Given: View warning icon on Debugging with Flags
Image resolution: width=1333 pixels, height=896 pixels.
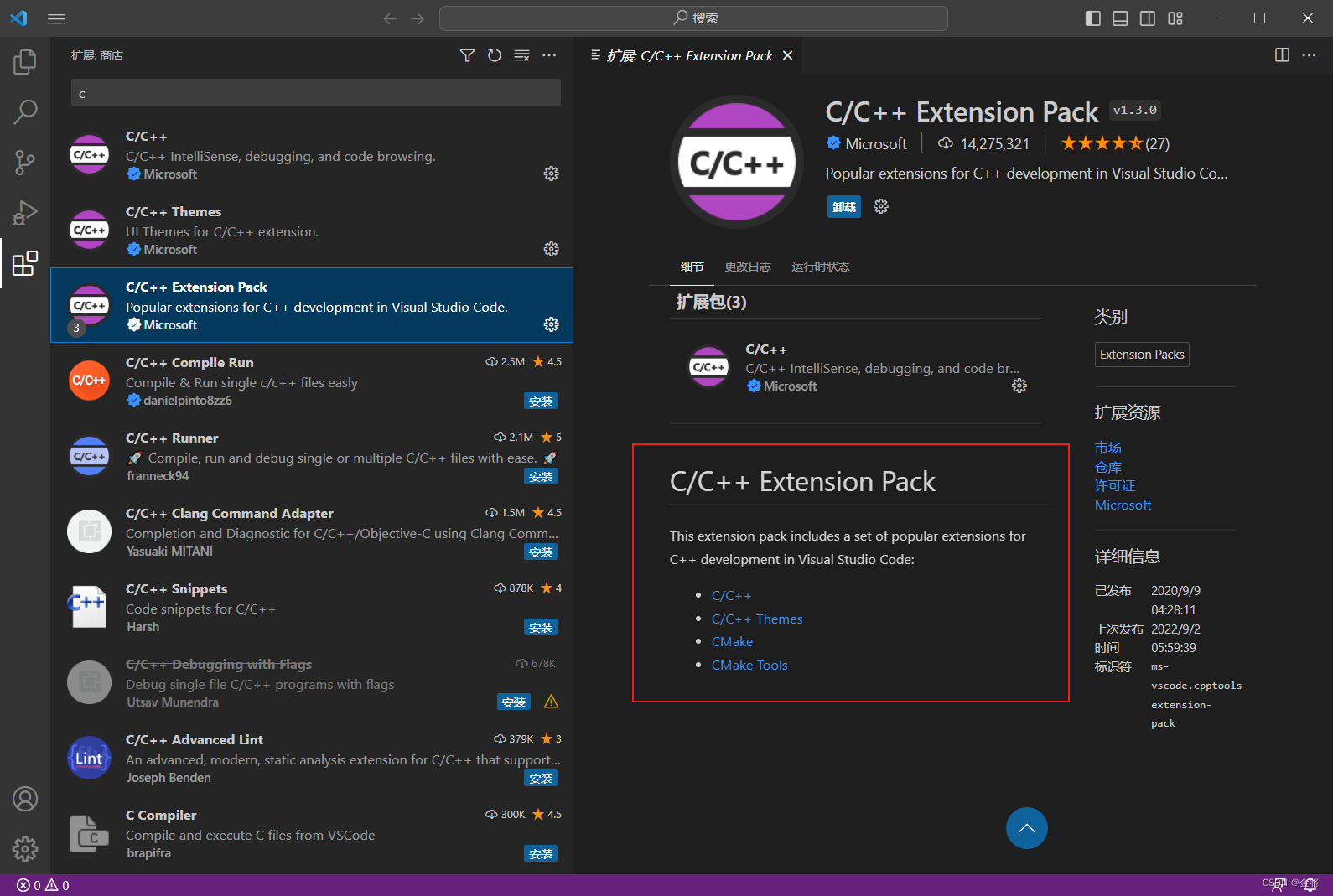Looking at the screenshot, I should point(551,702).
